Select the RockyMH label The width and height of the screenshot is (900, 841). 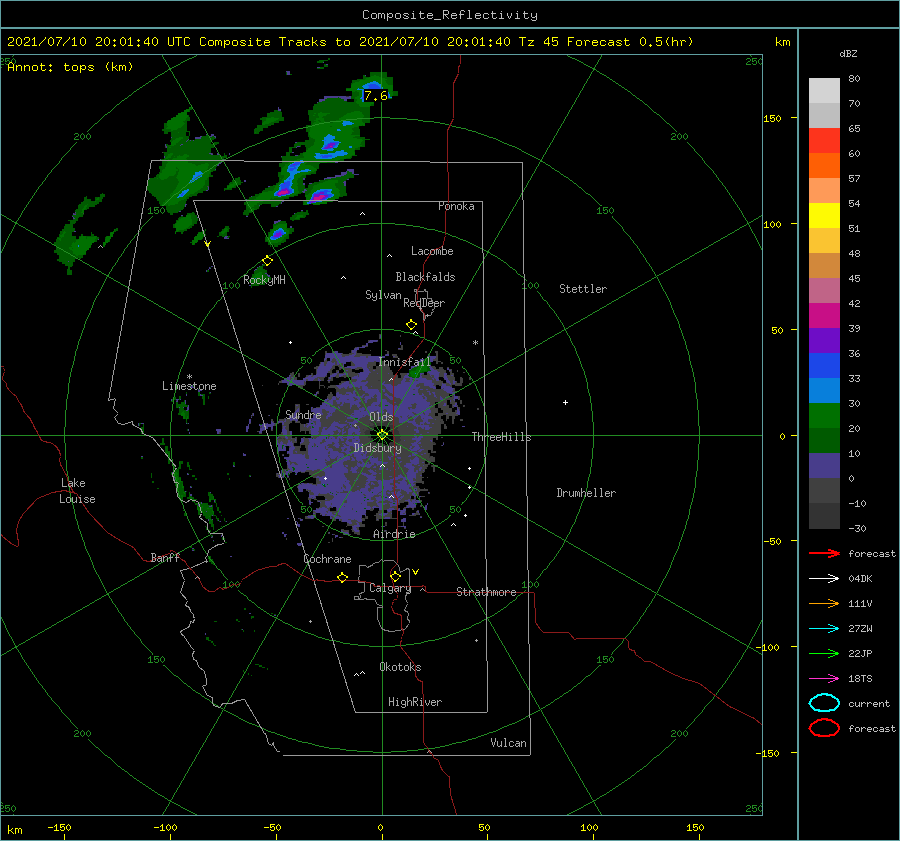pos(264,280)
